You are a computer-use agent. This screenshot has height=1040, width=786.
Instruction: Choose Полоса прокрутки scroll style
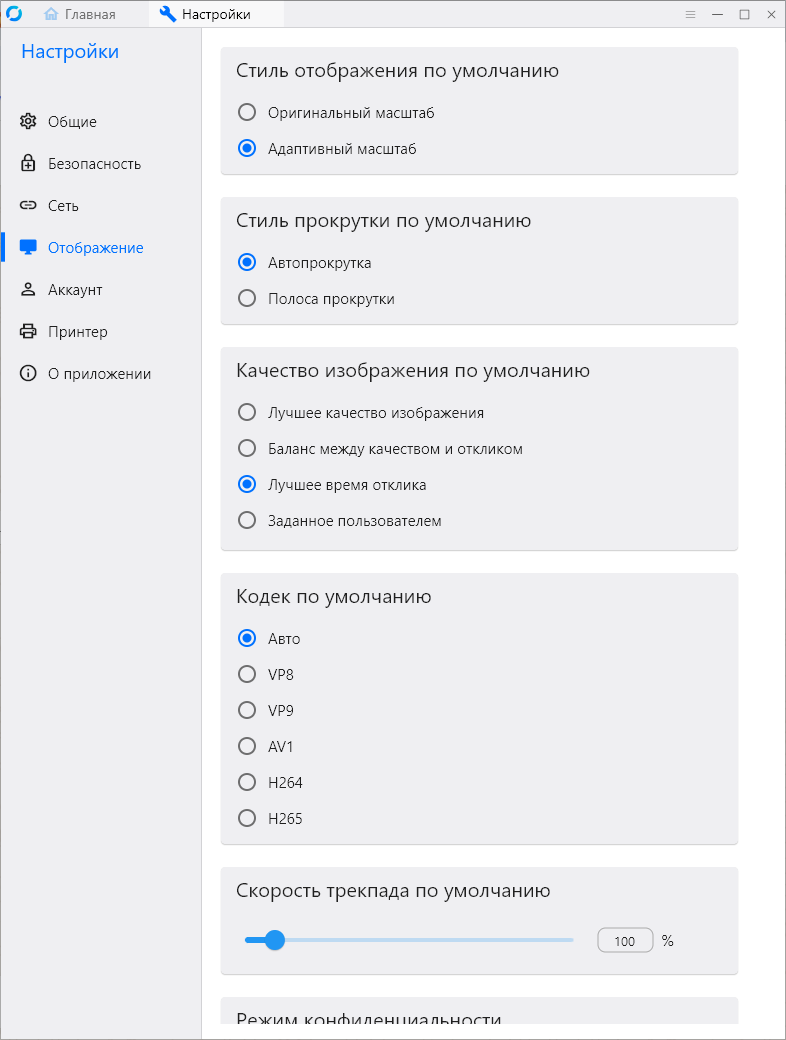[247, 299]
